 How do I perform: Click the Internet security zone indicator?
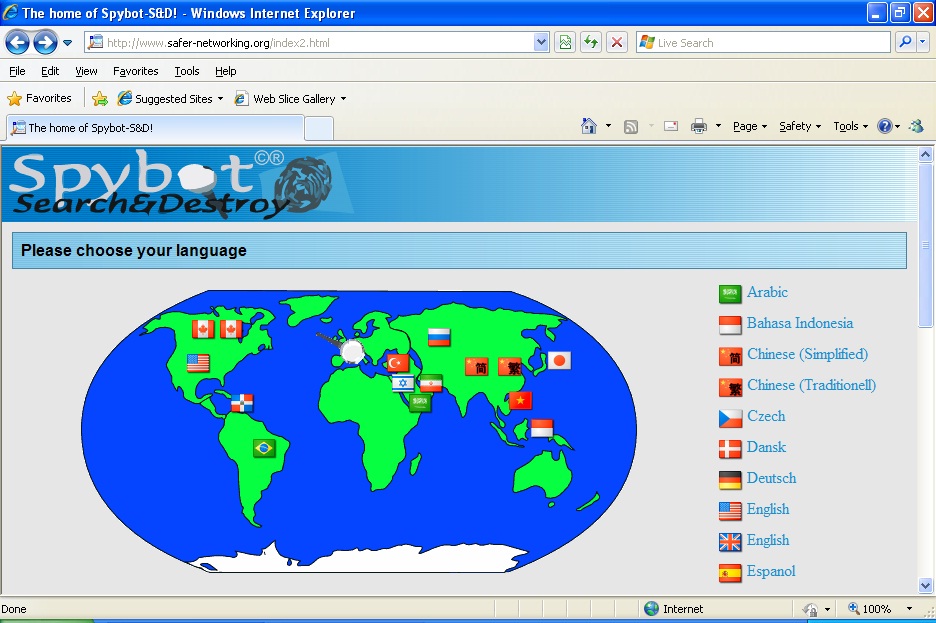675,609
